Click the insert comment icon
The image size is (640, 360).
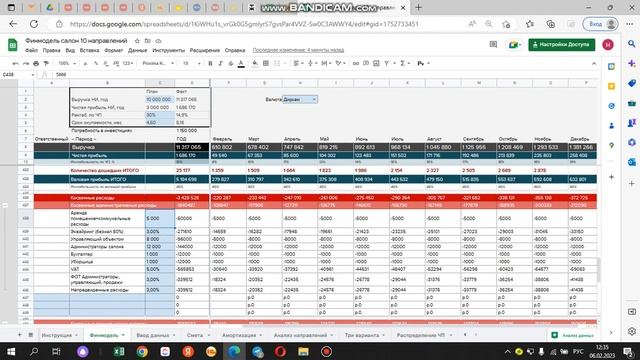point(366,64)
